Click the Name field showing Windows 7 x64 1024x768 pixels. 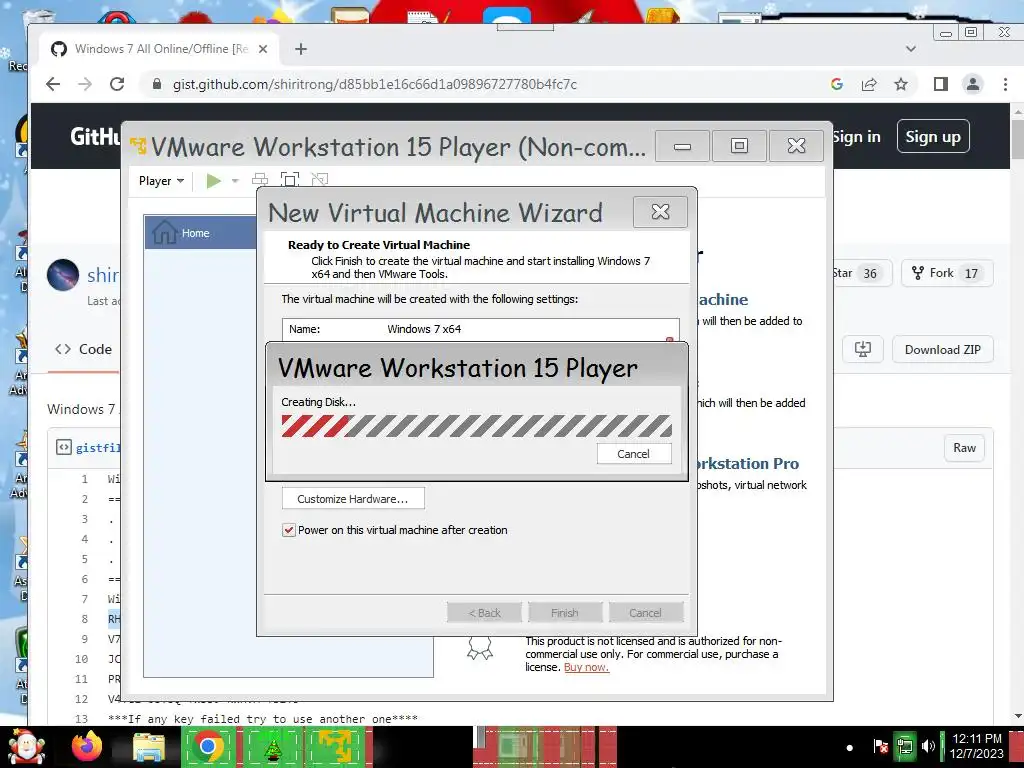point(481,329)
